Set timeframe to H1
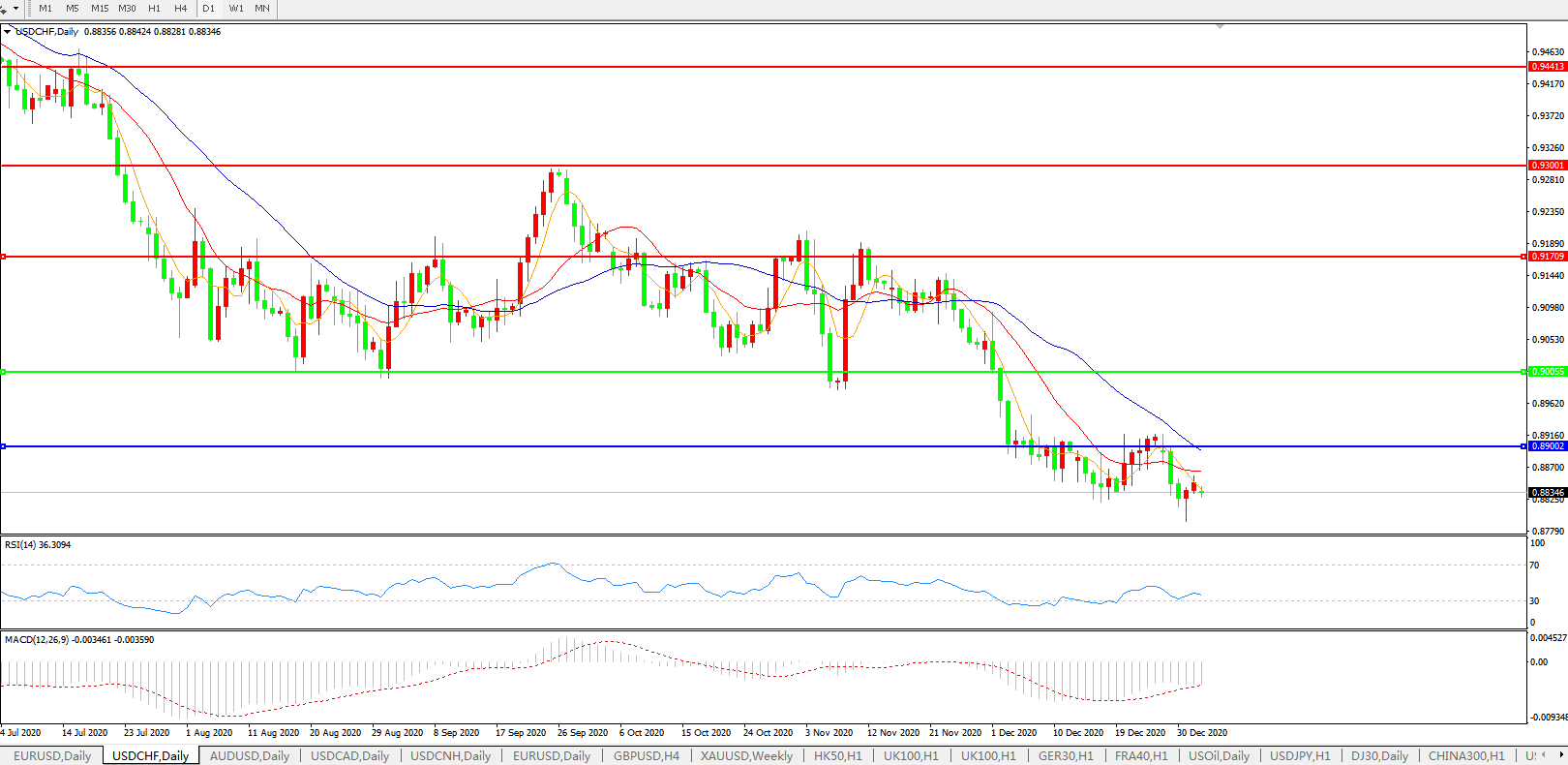1568x765 pixels. (x=154, y=8)
